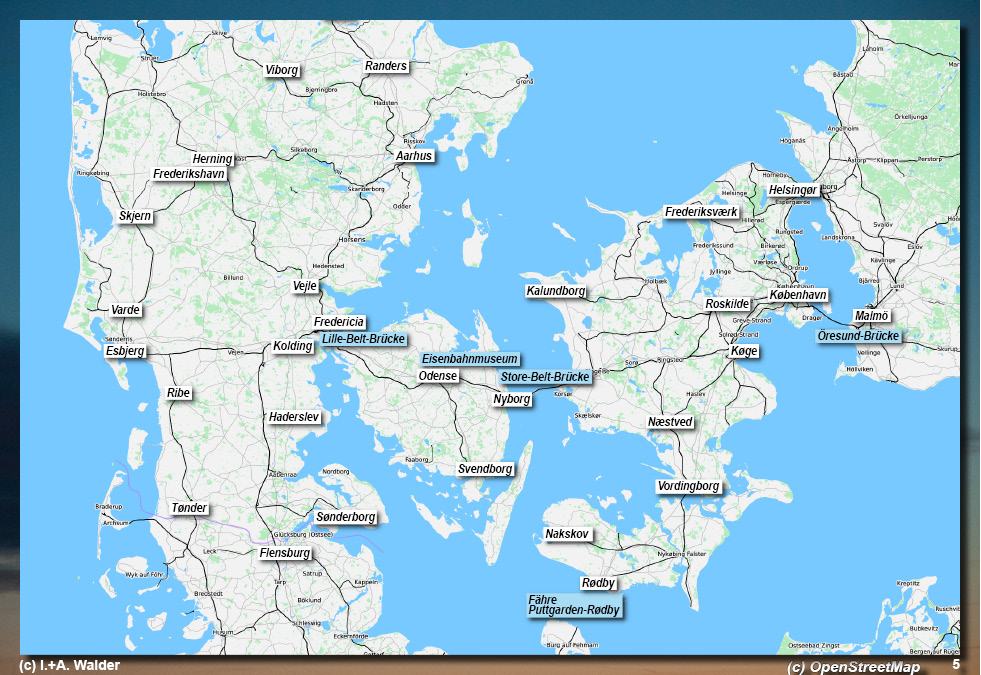Click the (c) OpenStreetMap credit text
The width and height of the screenshot is (981, 675).
(853, 667)
